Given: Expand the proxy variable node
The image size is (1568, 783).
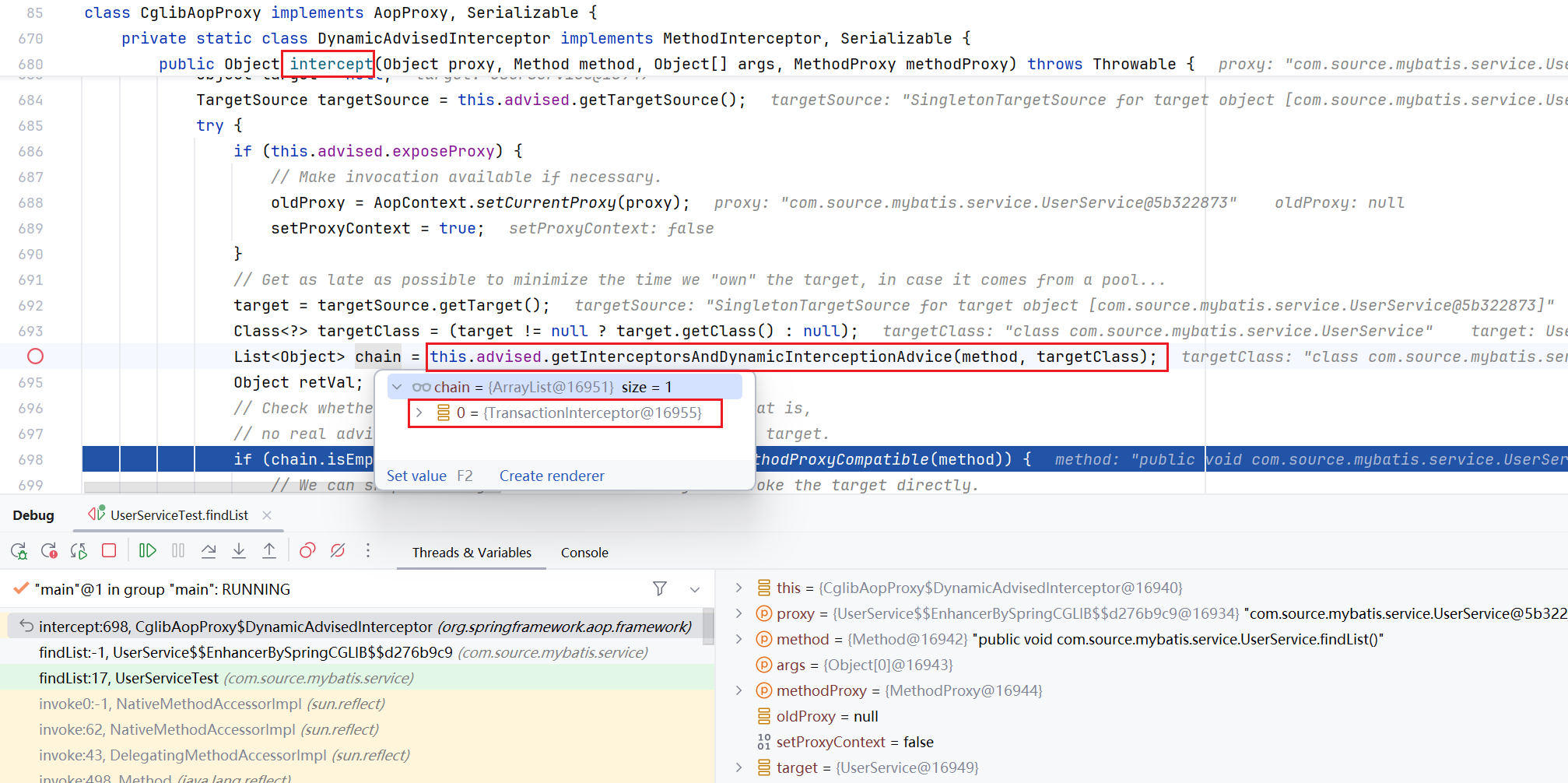Looking at the screenshot, I should coord(739,613).
